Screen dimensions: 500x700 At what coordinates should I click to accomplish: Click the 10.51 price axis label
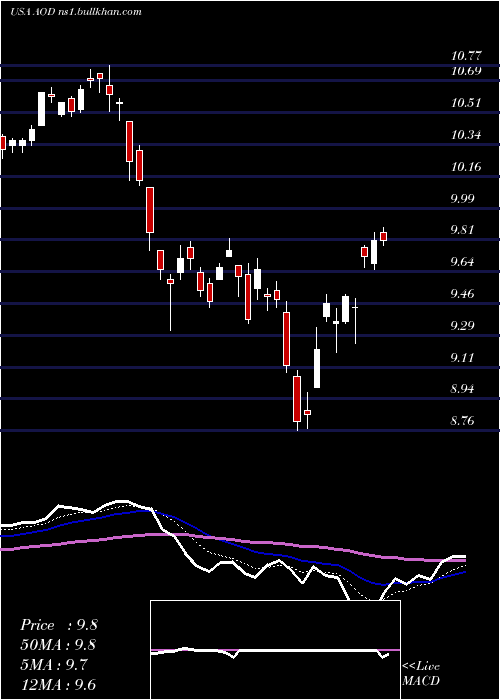466,103
